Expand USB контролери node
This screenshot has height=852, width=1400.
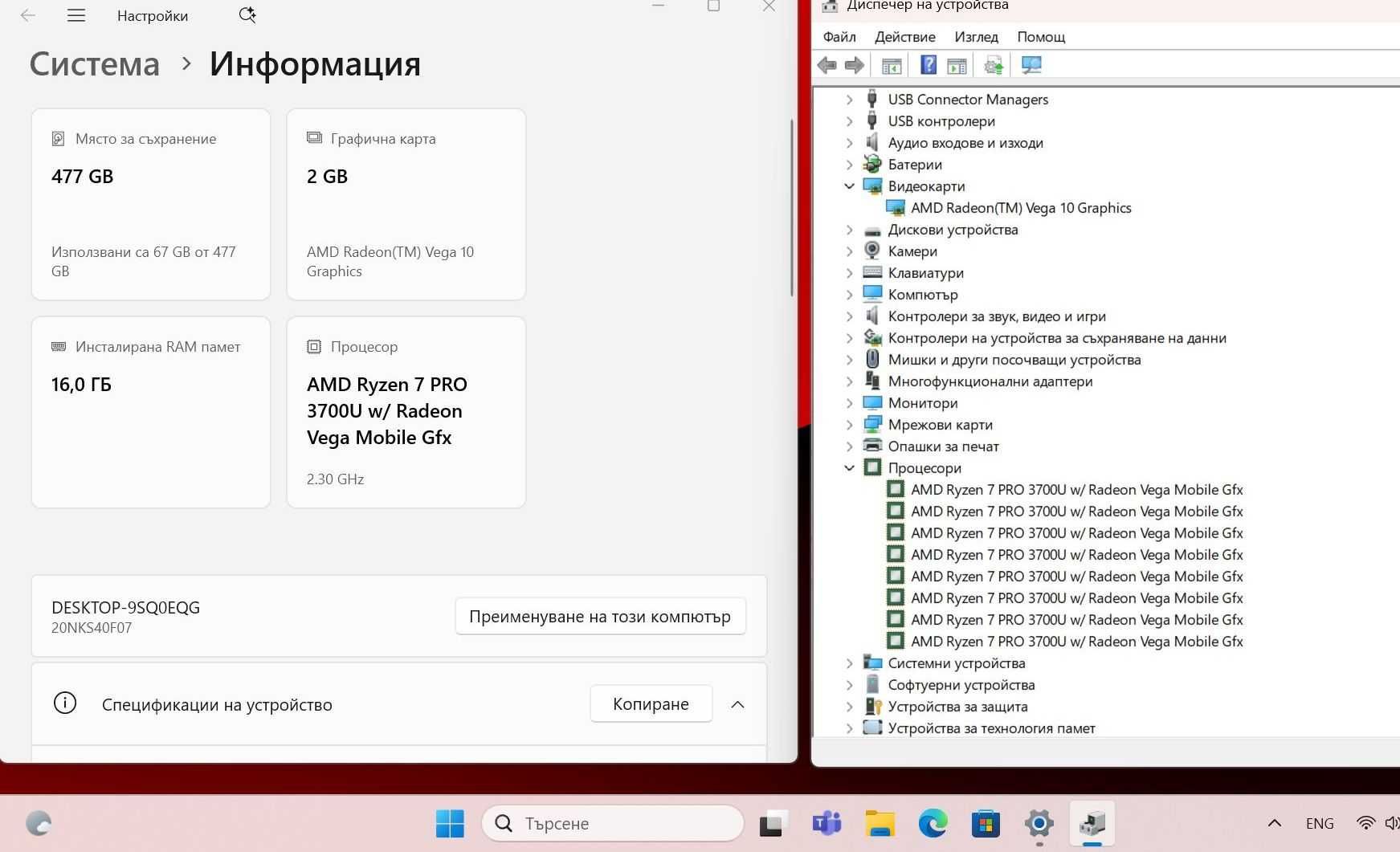pyautogui.click(x=850, y=121)
